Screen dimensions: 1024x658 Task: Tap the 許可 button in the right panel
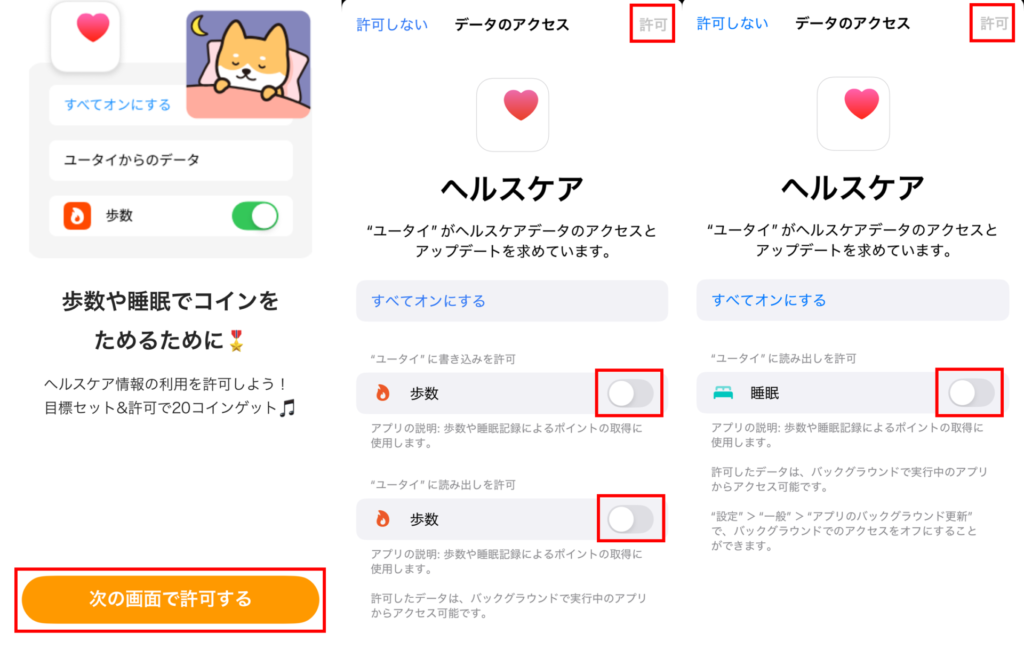(x=993, y=24)
